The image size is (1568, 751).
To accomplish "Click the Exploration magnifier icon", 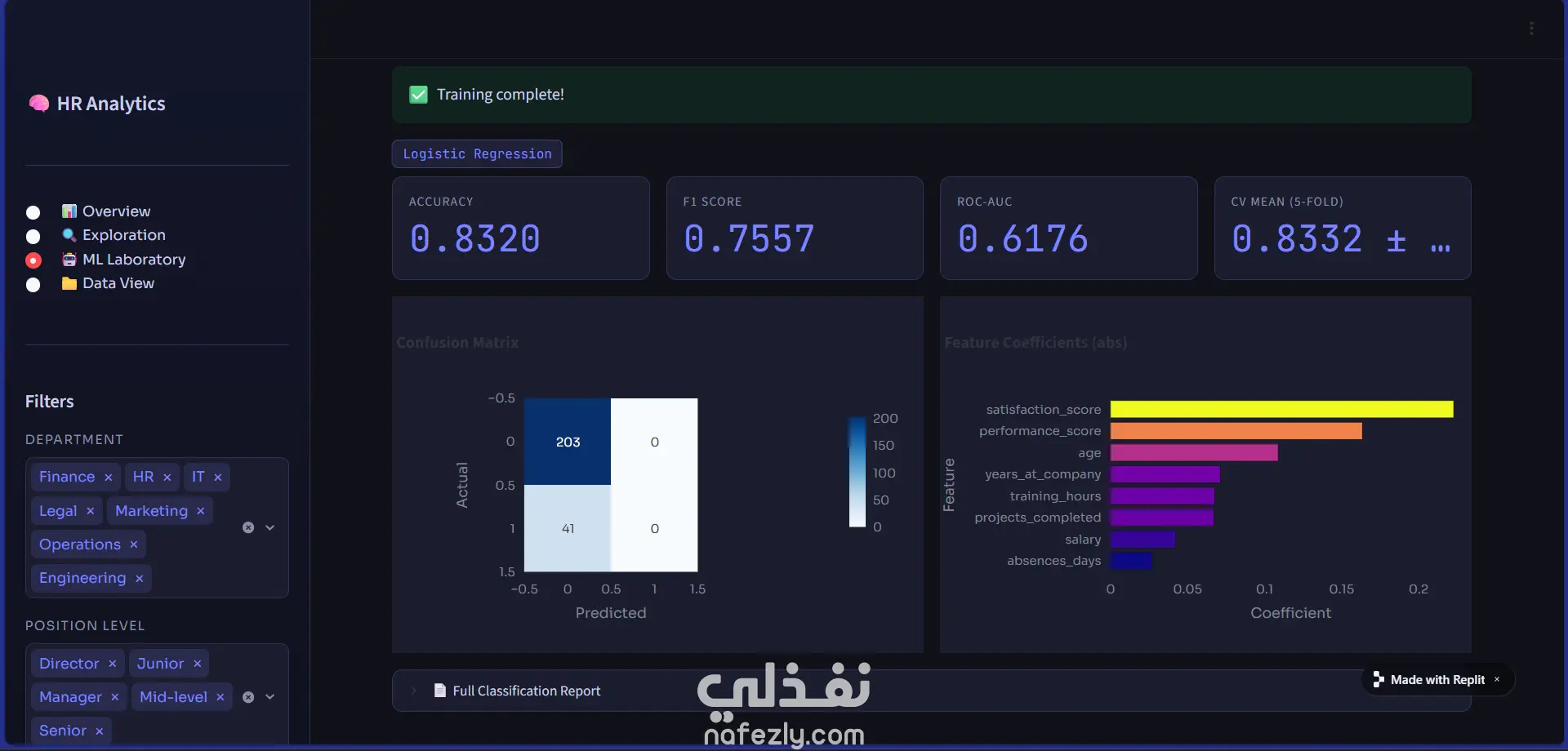I will point(69,235).
